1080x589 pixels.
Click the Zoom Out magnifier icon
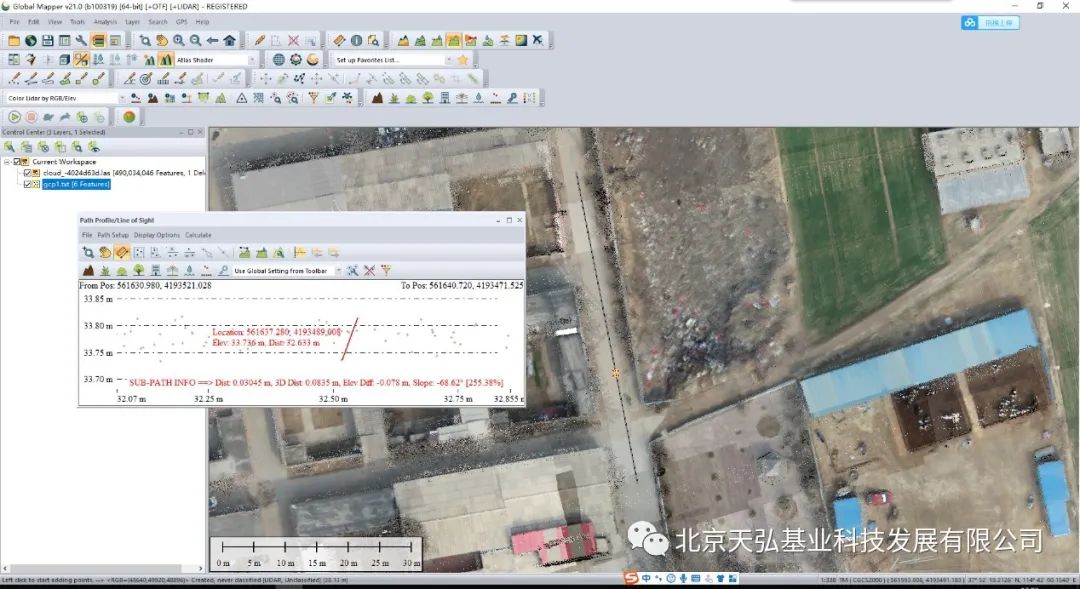point(196,41)
